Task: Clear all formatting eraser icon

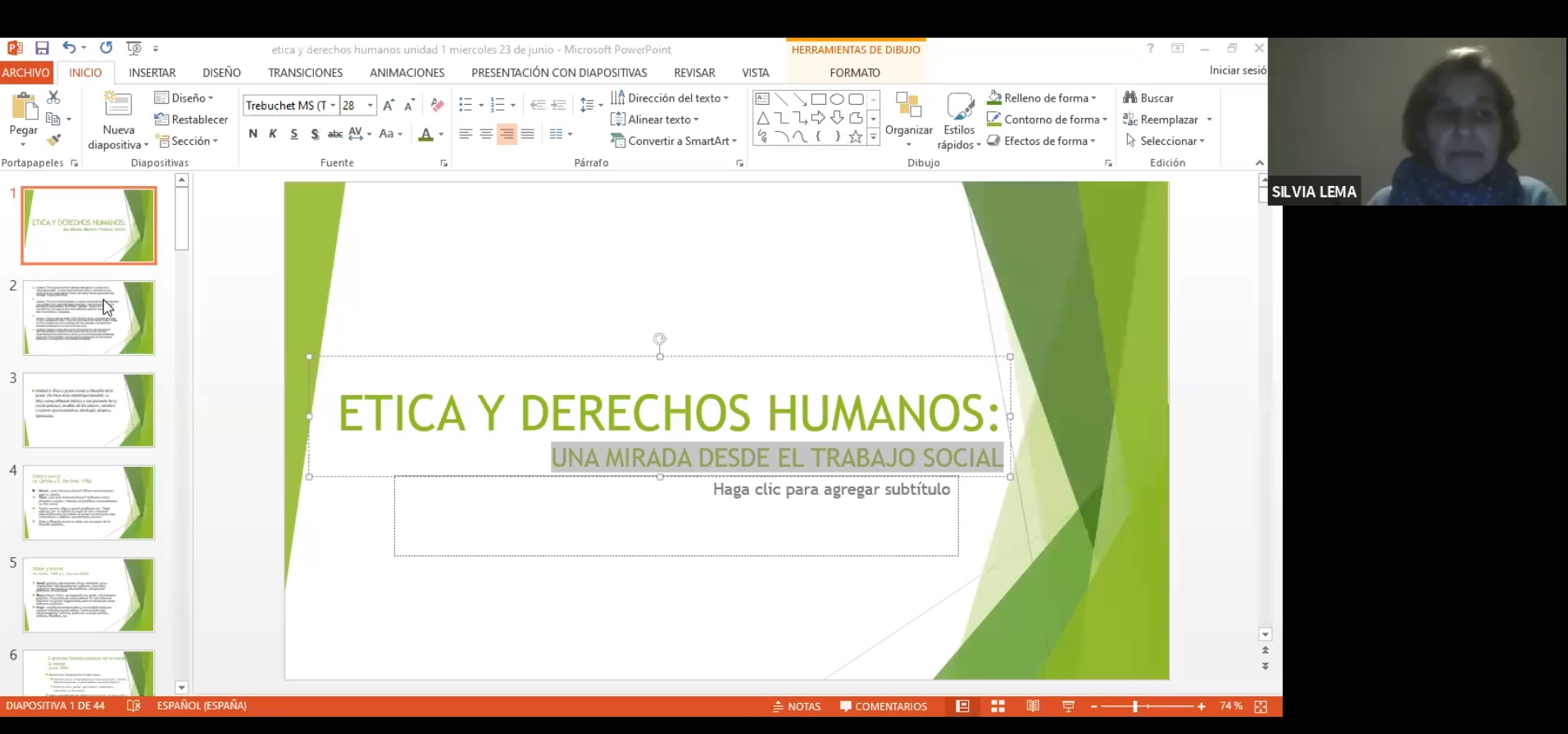Action: click(x=437, y=105)
